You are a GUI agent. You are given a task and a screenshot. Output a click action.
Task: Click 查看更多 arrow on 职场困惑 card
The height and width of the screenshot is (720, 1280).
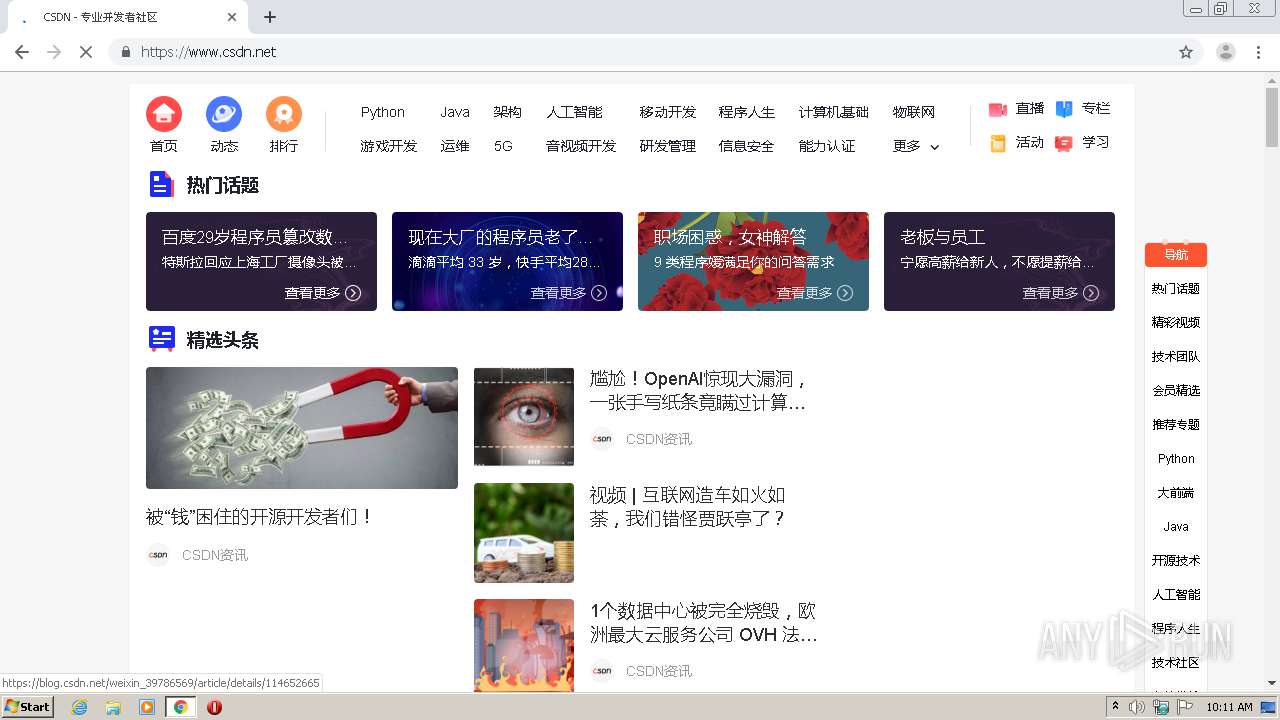click(845, 293)
